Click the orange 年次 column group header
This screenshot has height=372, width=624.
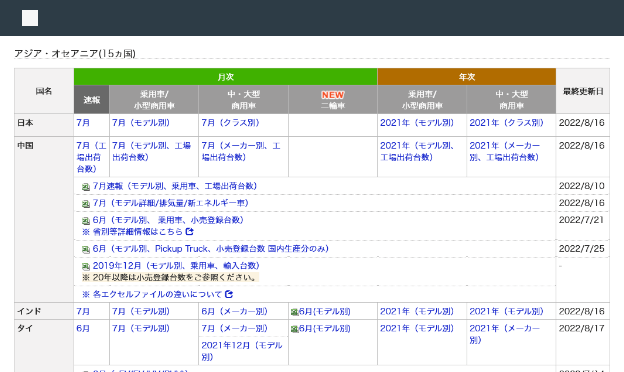point(467,77)
